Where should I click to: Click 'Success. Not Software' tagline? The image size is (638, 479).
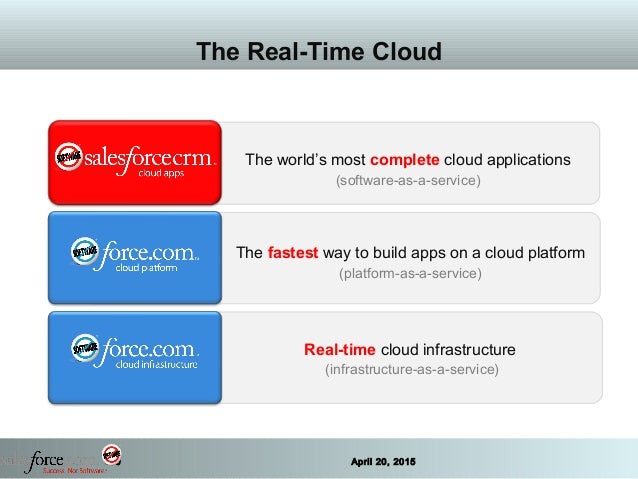[74, 471]
